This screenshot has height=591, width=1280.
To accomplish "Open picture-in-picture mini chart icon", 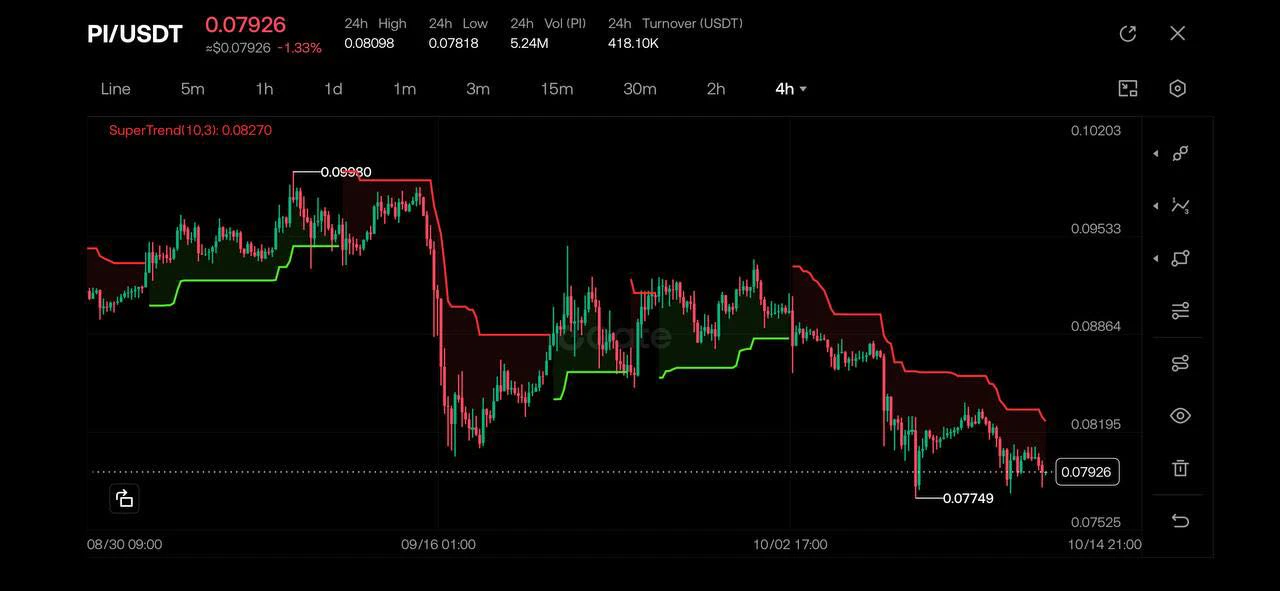I will (x=1128, y=89).
